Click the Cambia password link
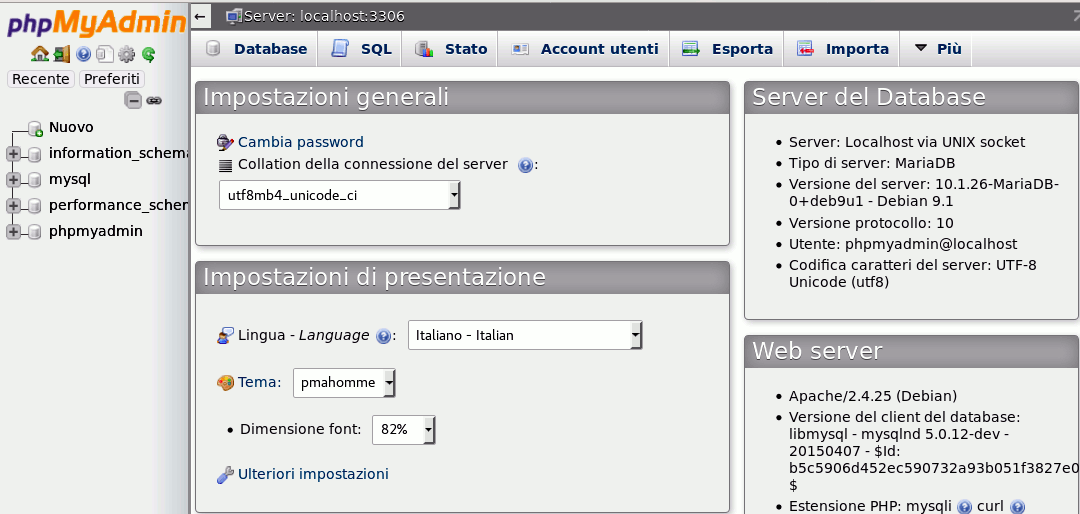 click(x=301, y=143)
